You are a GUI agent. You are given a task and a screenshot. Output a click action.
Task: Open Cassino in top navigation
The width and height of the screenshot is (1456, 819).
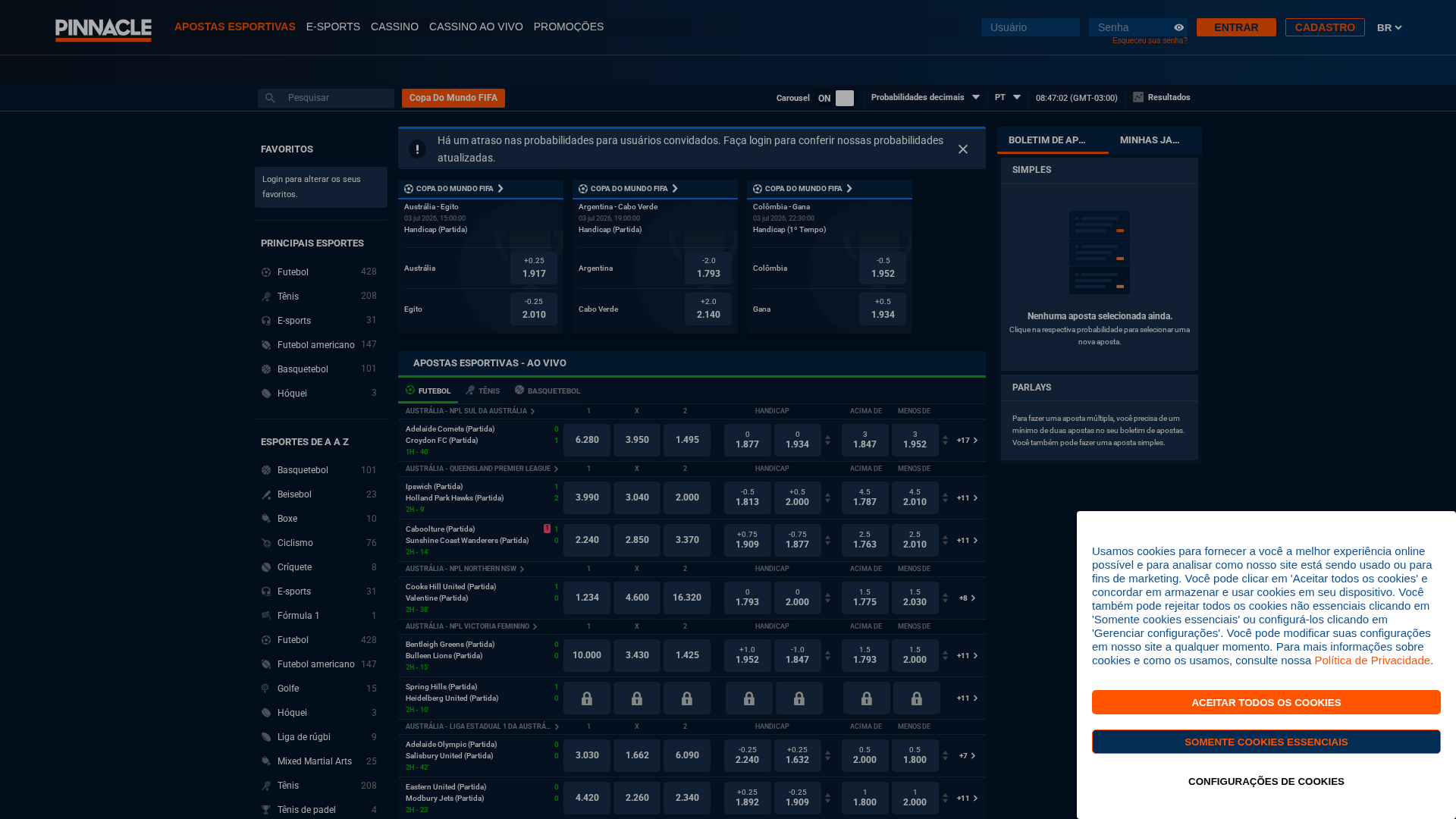point(394,27)
